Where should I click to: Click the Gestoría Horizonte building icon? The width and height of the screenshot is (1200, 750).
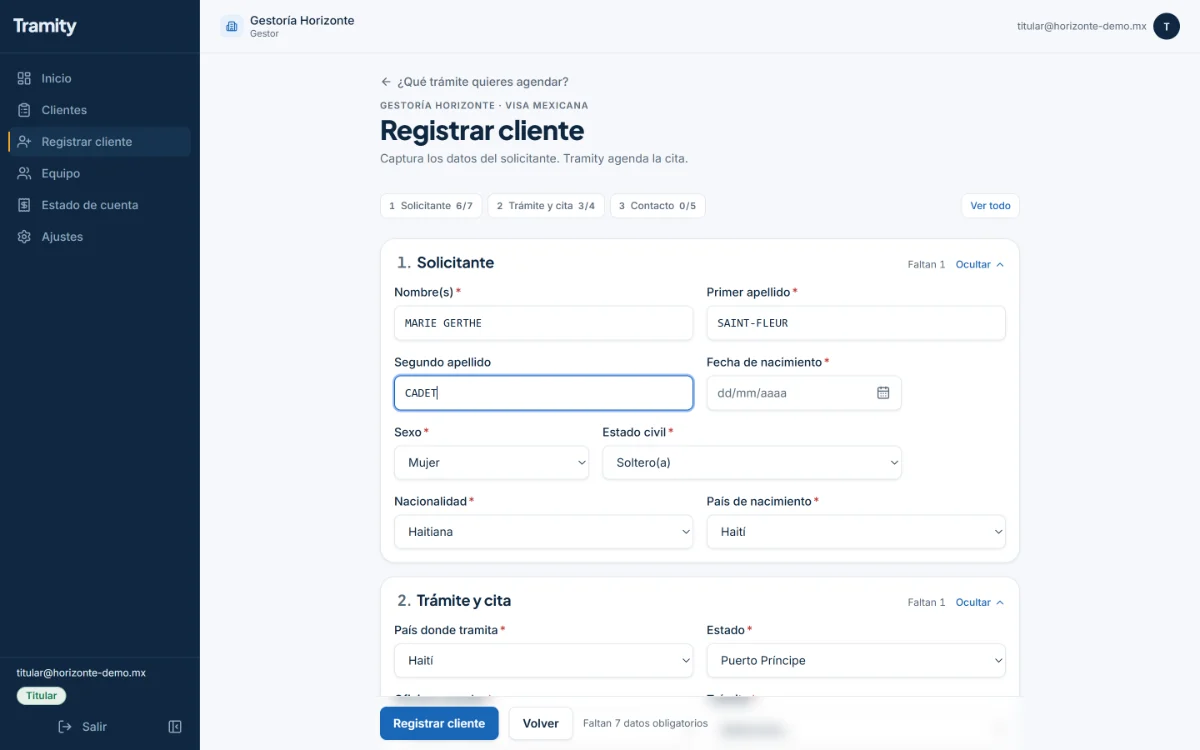point(231,26)
